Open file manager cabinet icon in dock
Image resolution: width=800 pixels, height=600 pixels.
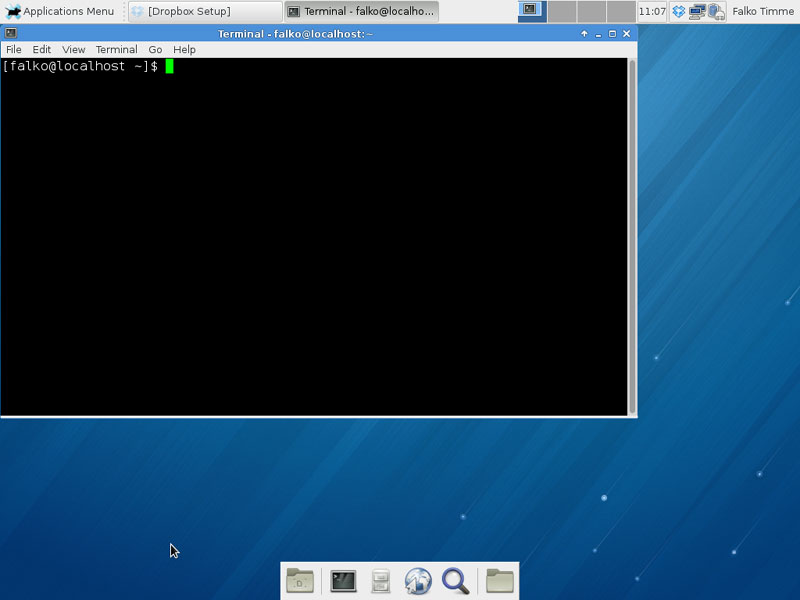[381, 581]
